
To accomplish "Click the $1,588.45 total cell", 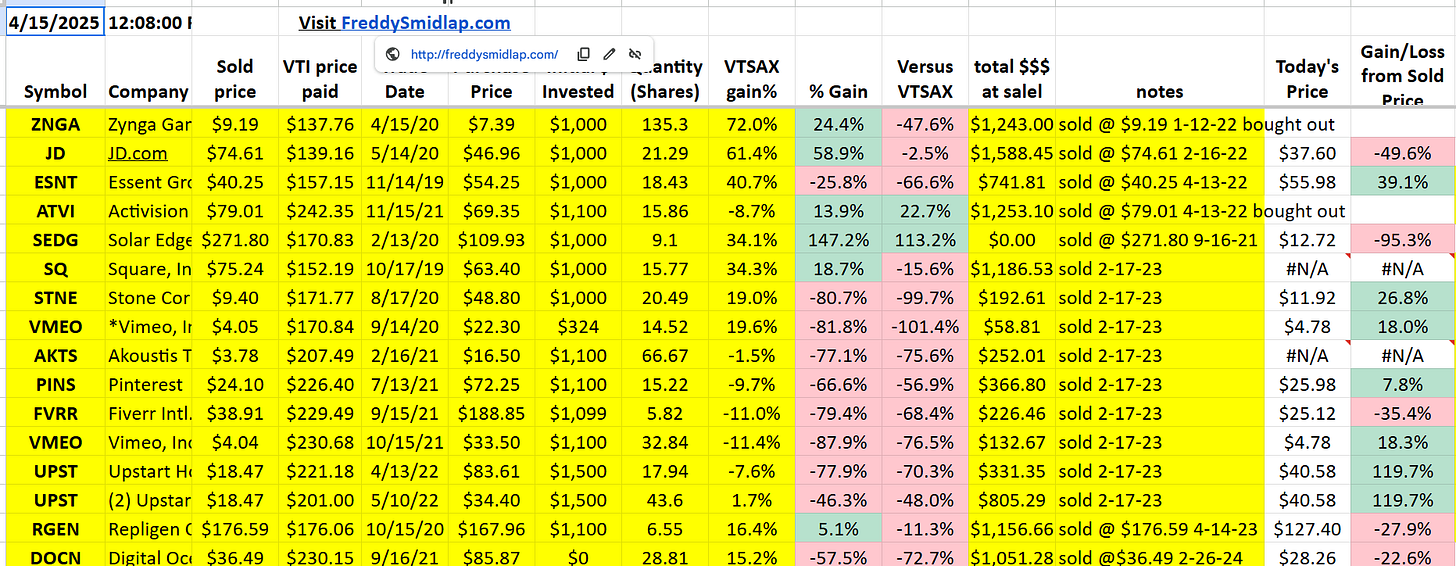I will coord(1012,154).
